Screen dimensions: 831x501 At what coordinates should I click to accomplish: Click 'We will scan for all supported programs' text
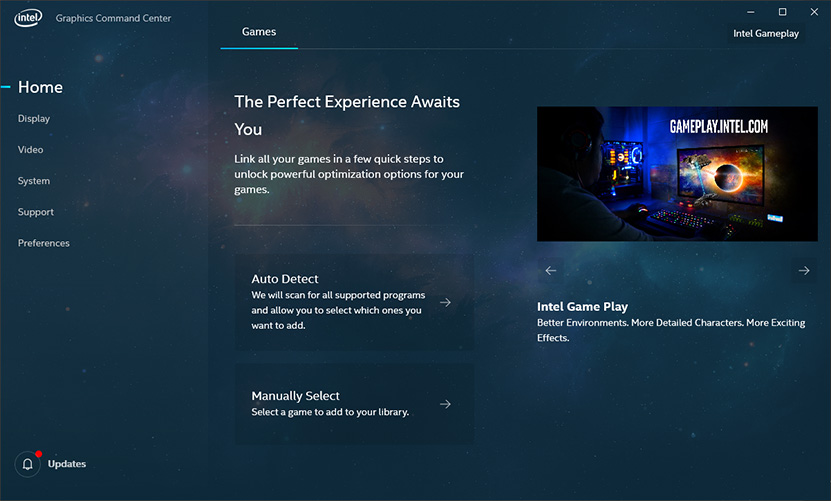[338, 310]
